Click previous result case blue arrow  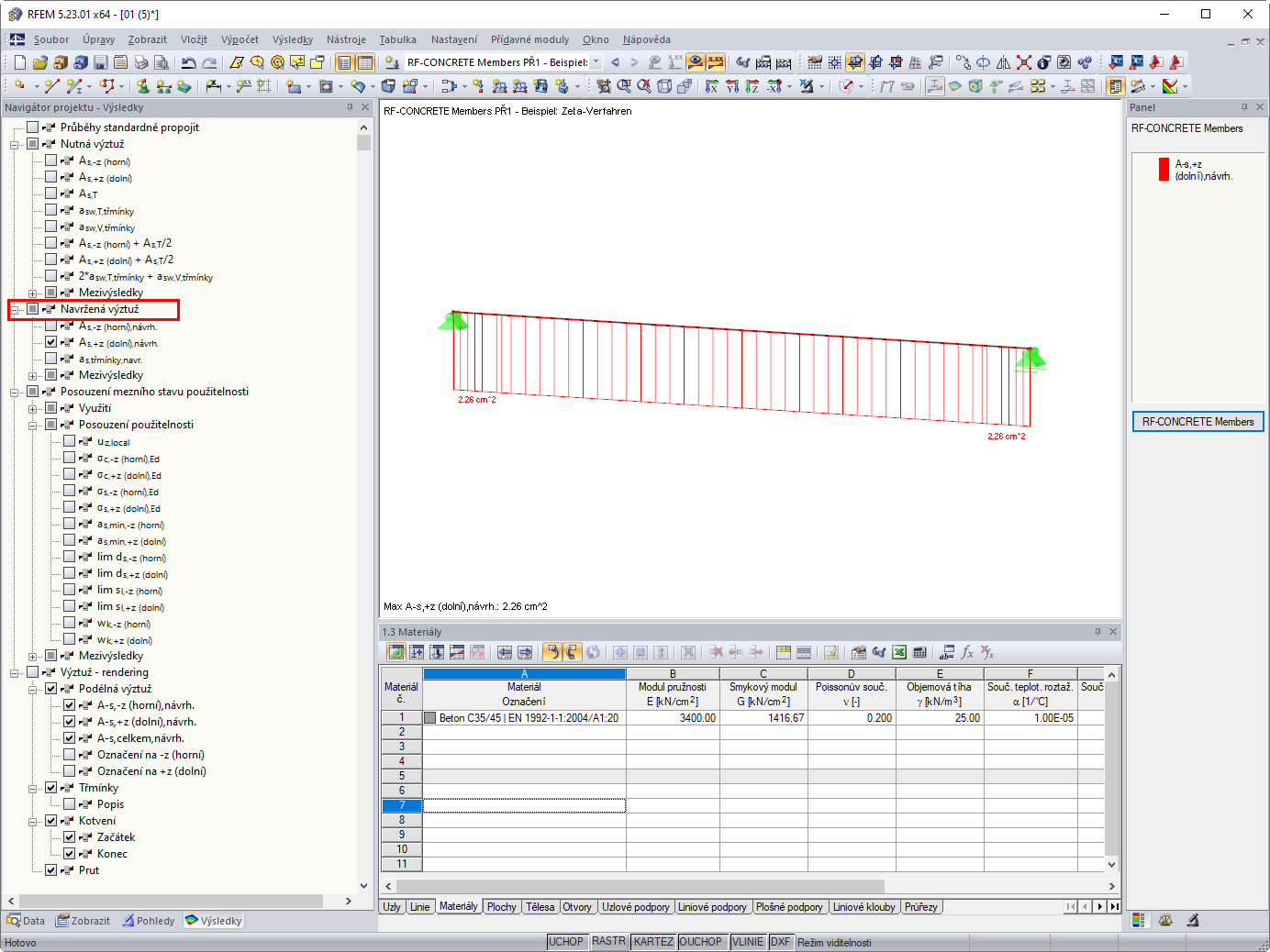[x=615, y=62]
